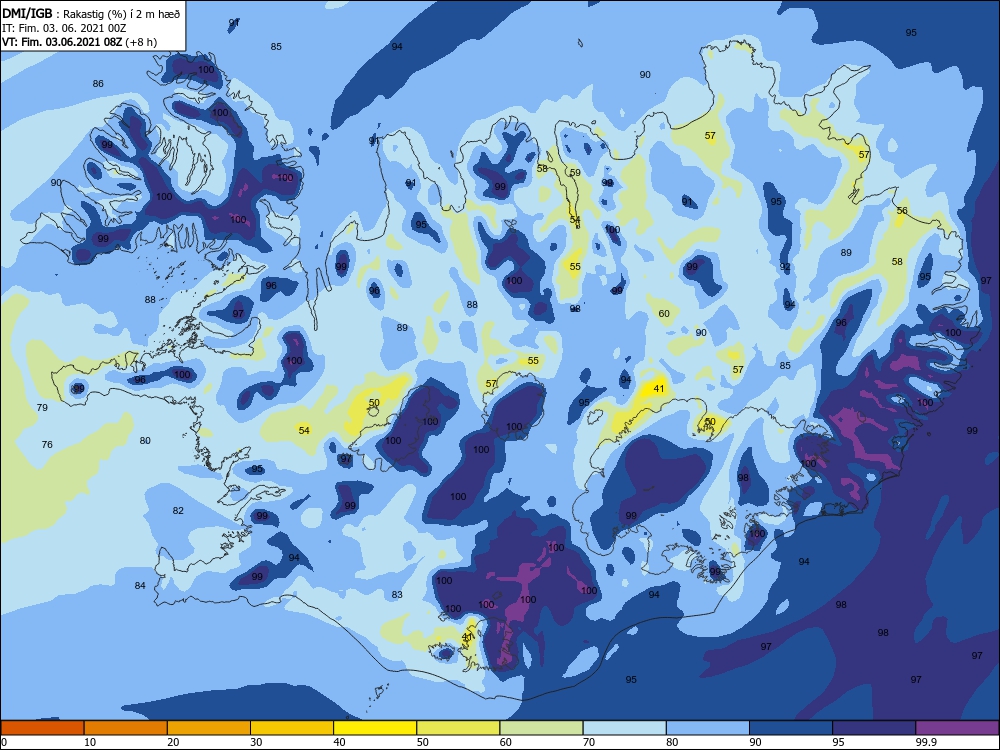This screenshot has height=750, width=1000.
Task: Click the legend tick label '70'
Action: point(589,742)
